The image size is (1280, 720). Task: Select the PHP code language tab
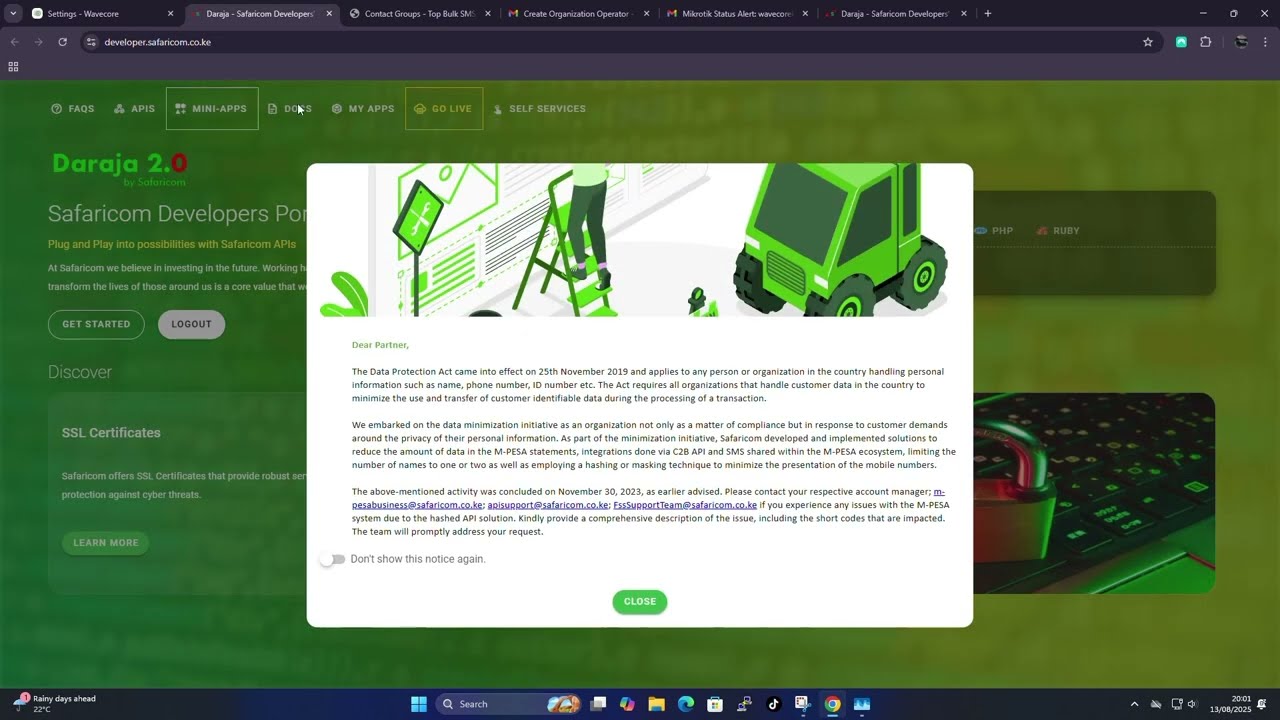tap(994, 231)
